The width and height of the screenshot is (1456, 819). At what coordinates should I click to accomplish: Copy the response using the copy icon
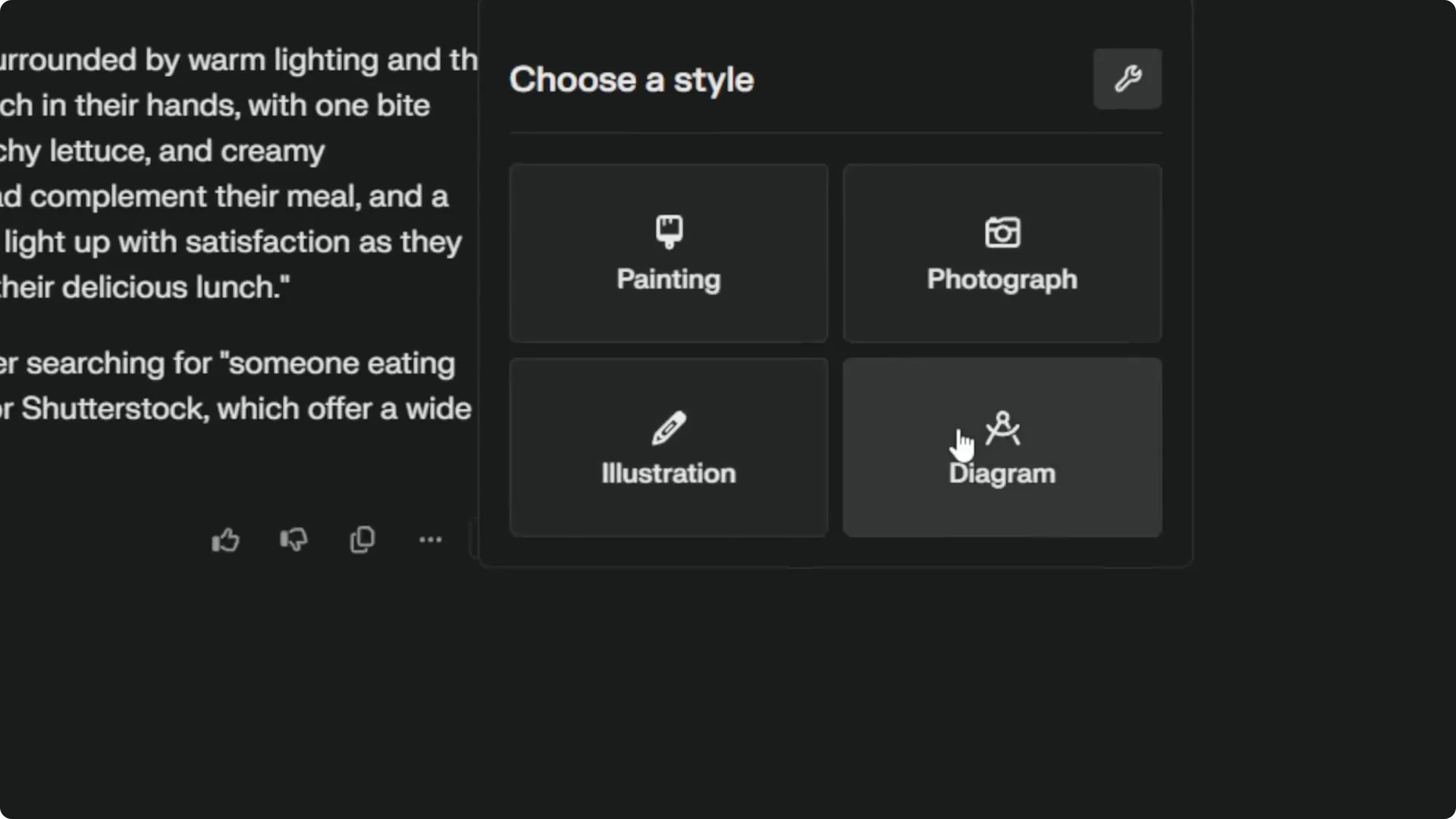(x=362, y=540)
